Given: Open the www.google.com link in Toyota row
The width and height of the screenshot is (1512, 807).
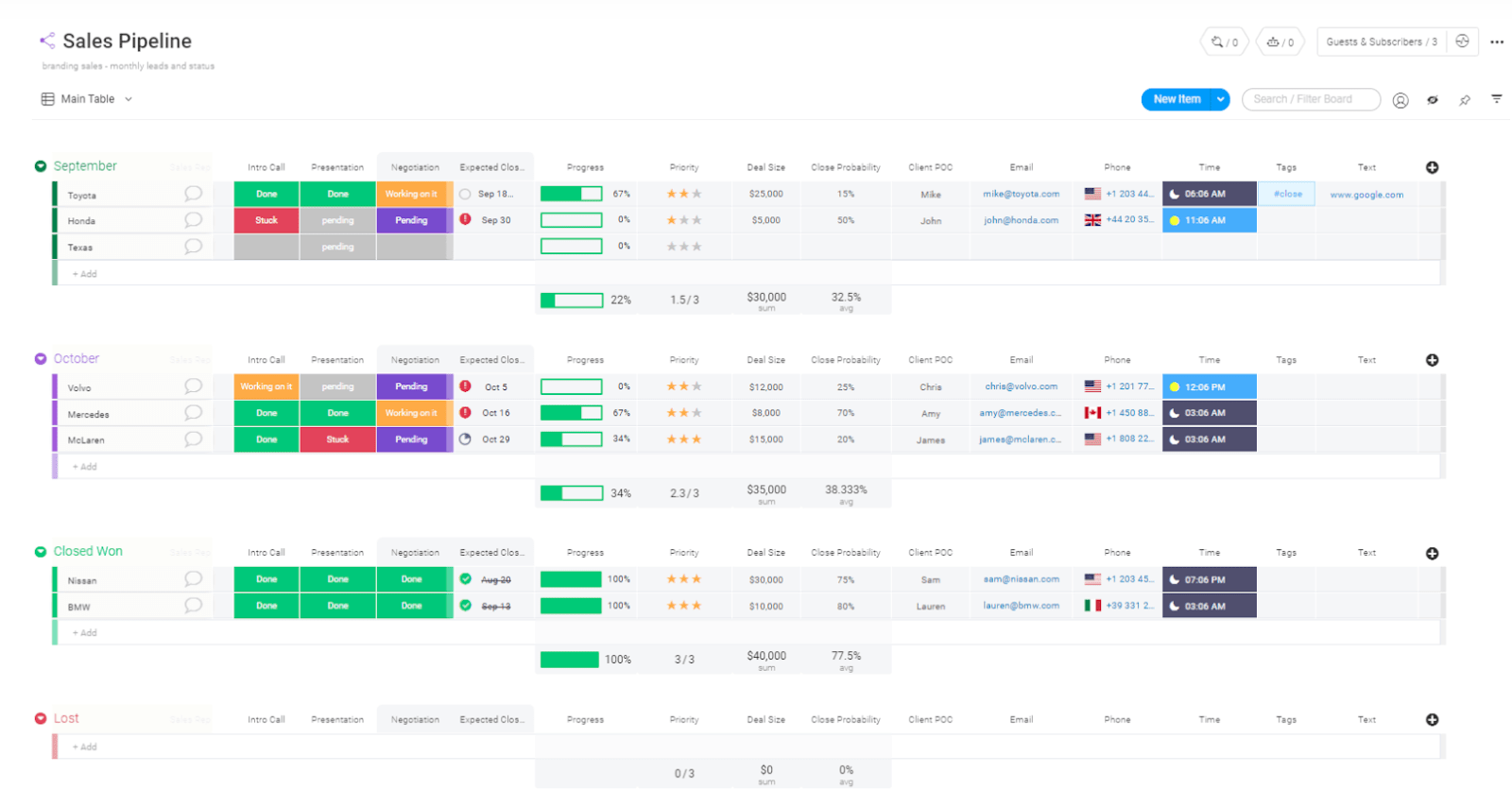Looking at the screenshot, I should point(1366,195).
